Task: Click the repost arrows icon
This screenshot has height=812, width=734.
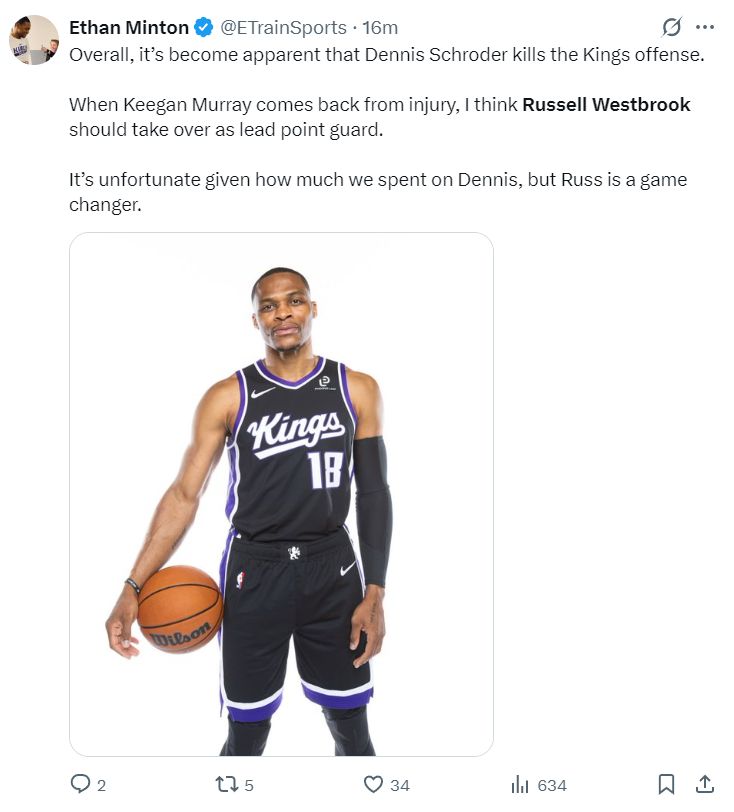Action: (x=227, y=785)
